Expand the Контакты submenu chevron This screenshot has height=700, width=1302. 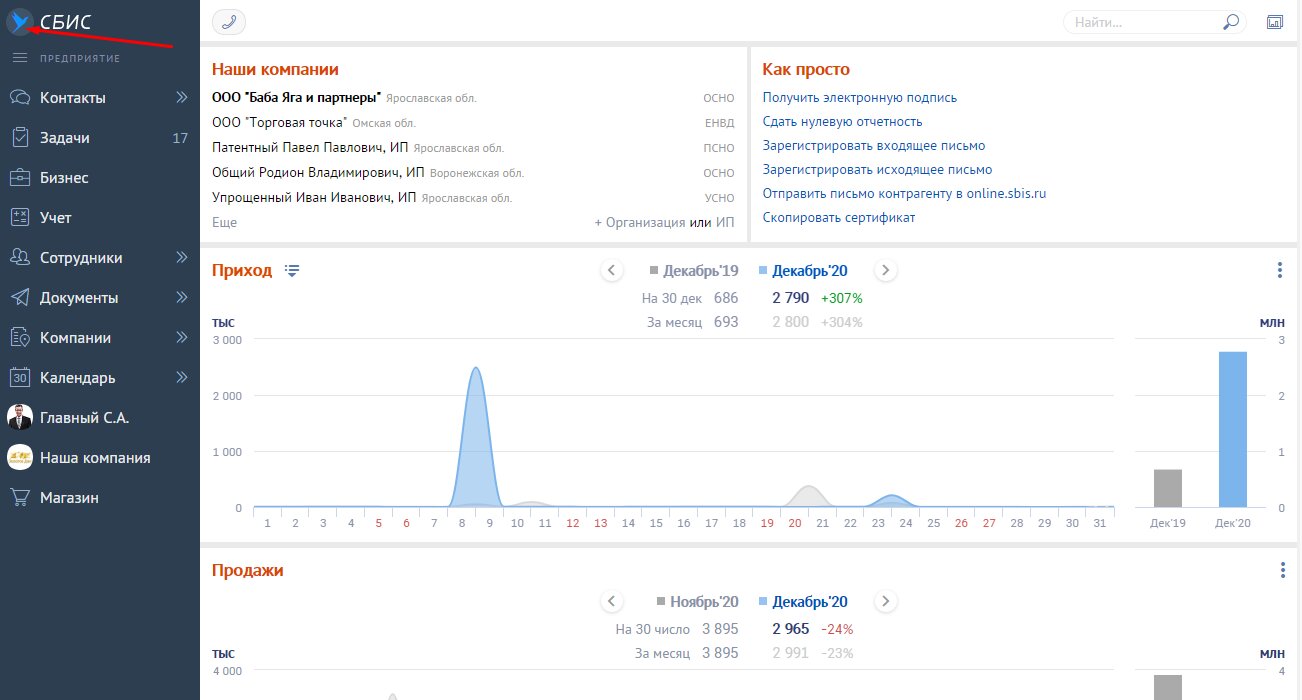[182, 98]
